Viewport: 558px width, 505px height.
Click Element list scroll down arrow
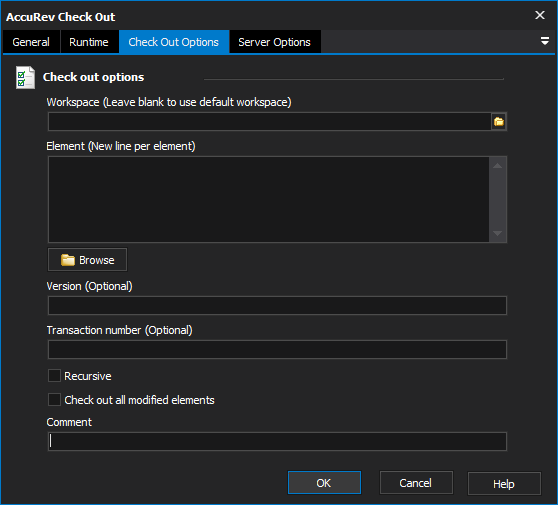498,233
